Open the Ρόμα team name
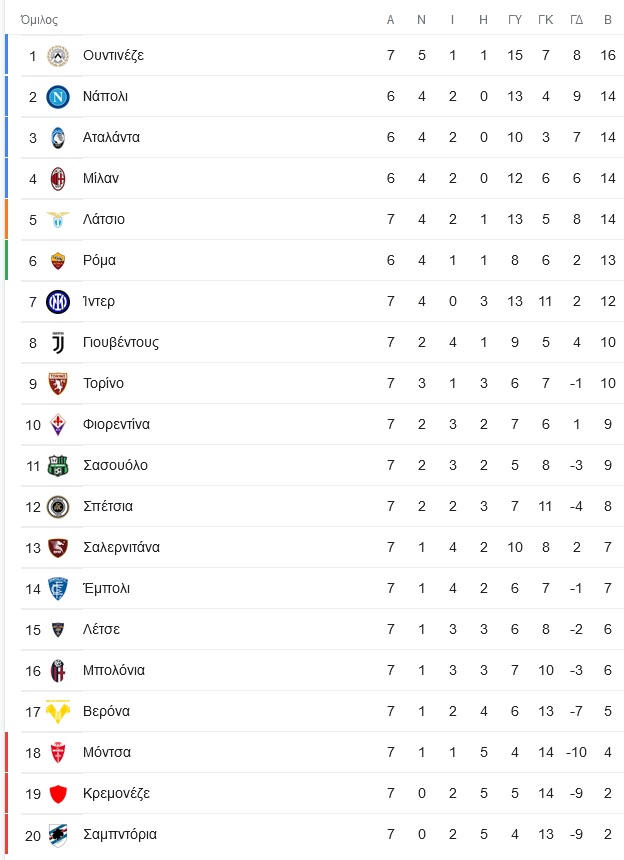The width and height of the screenshot is (624, 860). [99, 261]
